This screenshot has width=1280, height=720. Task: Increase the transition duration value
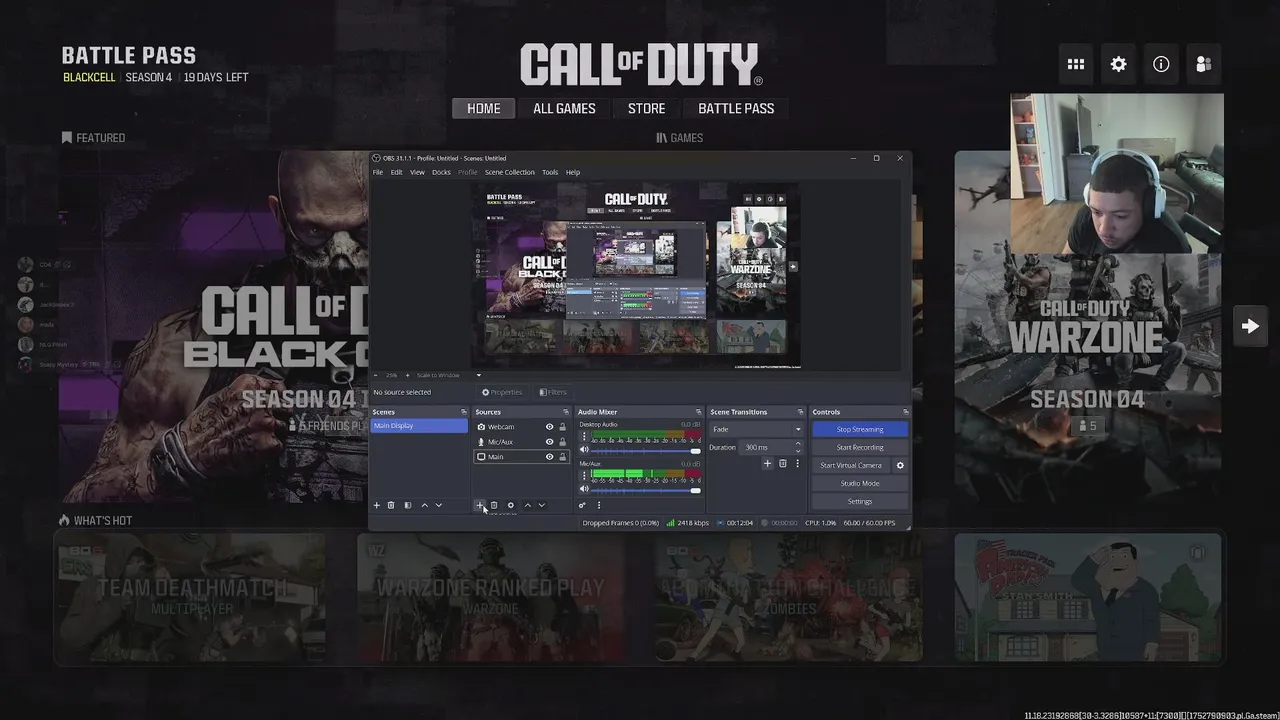point(797,444)
